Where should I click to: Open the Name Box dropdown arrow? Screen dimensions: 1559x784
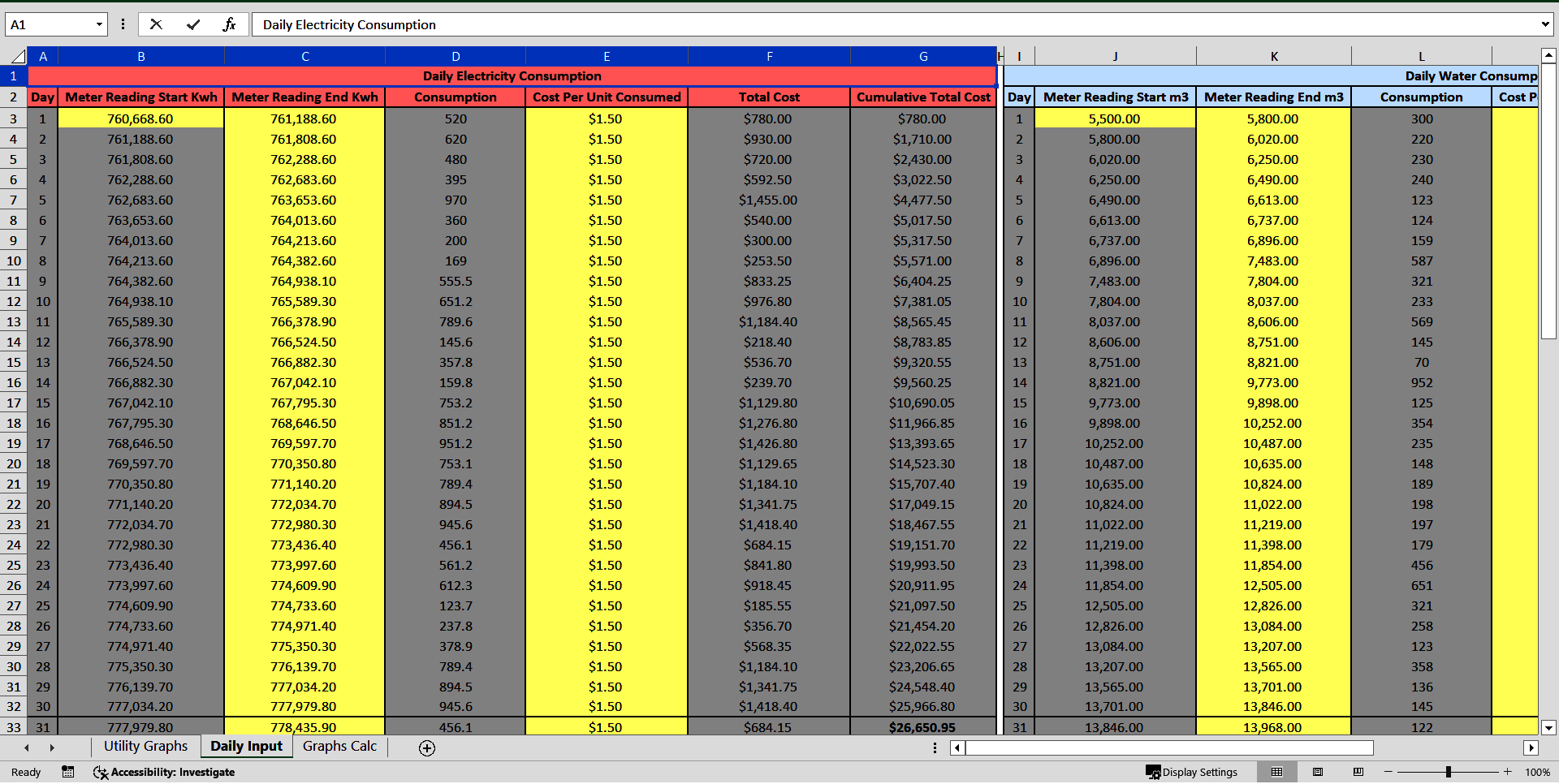pyautogui.click(x=99, y=24)
